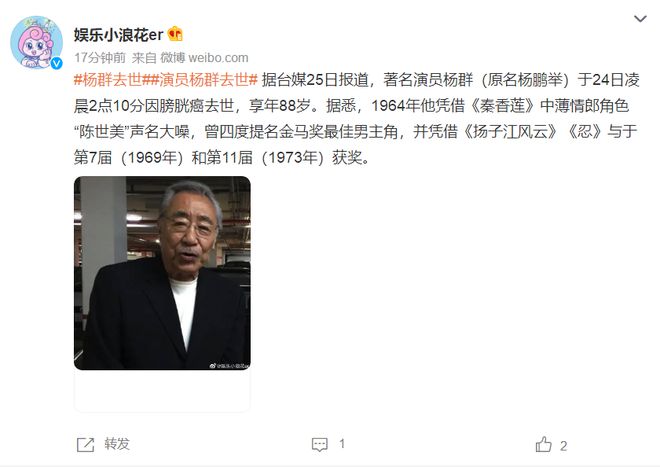Open comments via the speech bubble icon
This screenshot has width=660, height=467.
tap(319, 445)
